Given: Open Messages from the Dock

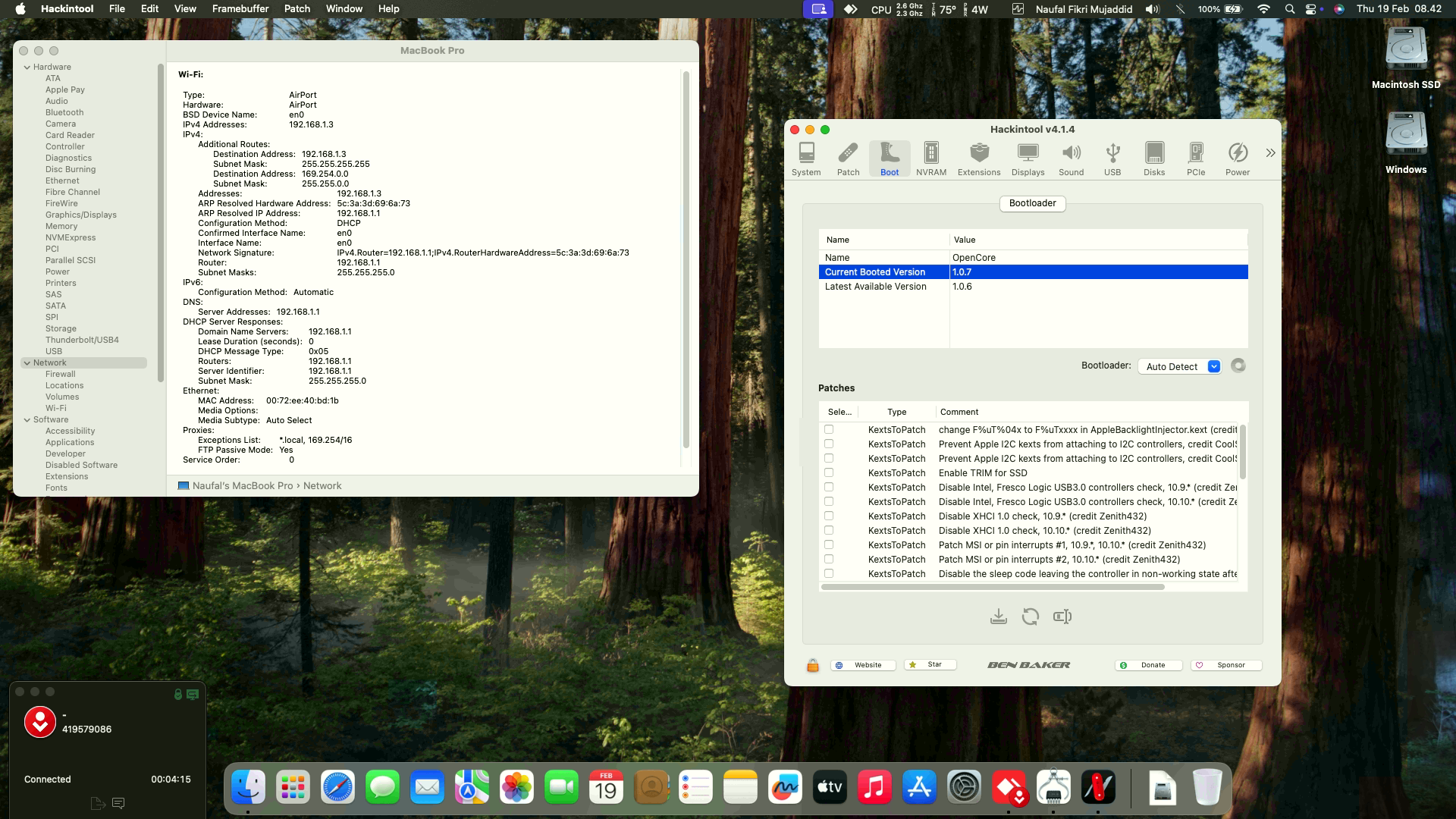Looking at the screenshot, I should click(x=382, y=788).
